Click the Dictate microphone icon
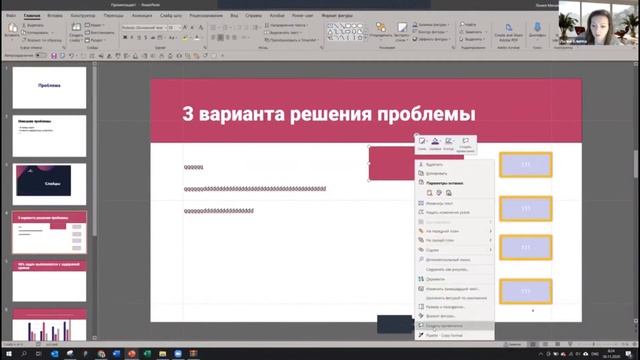The width and height of the screenshot is (640, 360). pos(537,27)
